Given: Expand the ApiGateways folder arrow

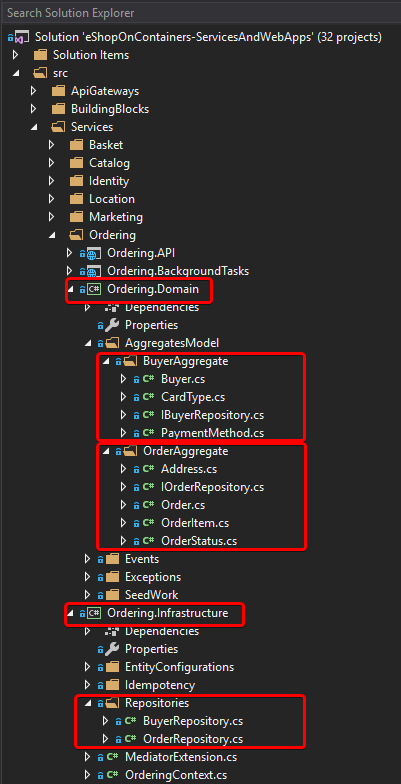Looking at the screenshot, I should coord(34,91).
